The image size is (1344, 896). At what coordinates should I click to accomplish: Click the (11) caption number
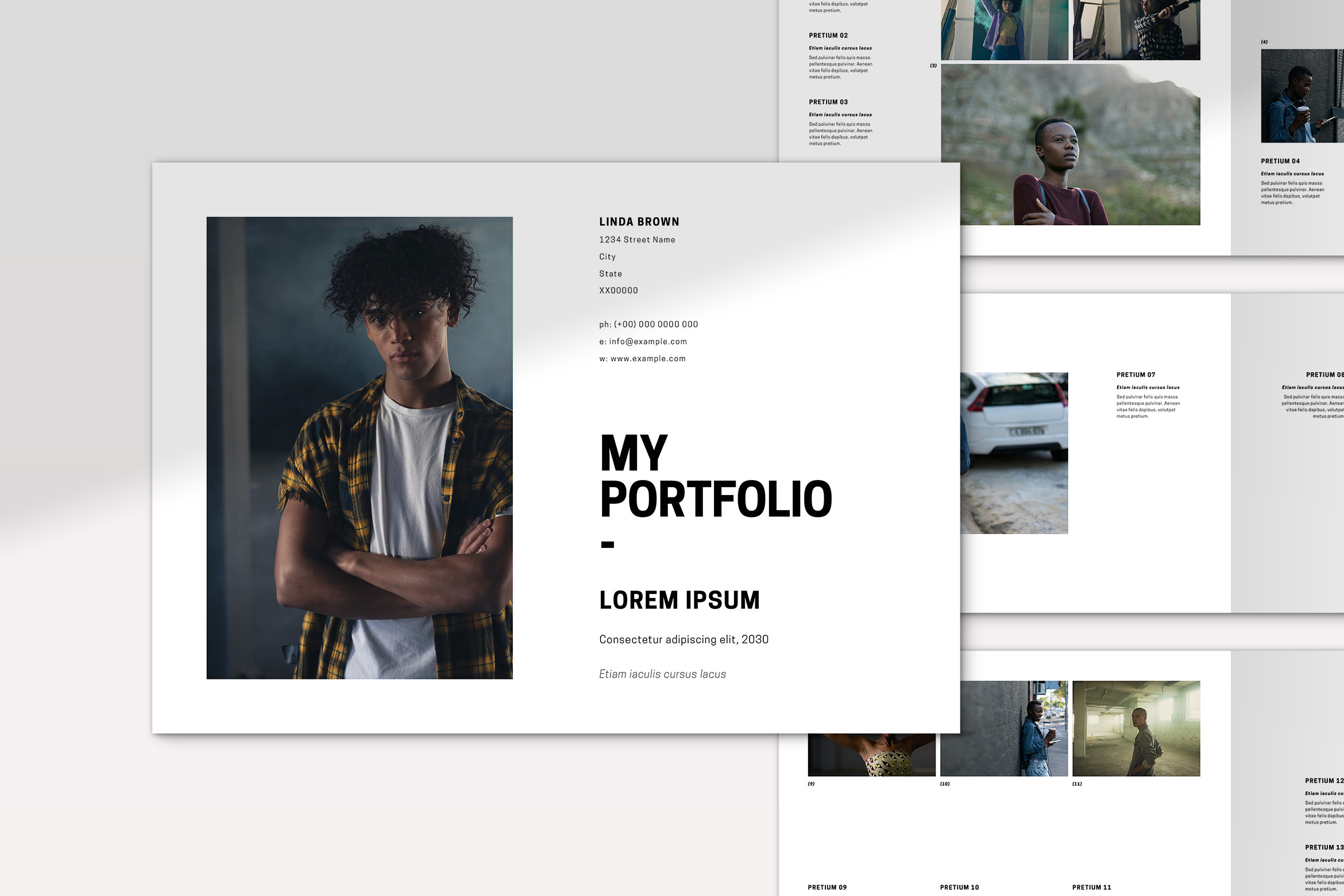[1077, 784]
